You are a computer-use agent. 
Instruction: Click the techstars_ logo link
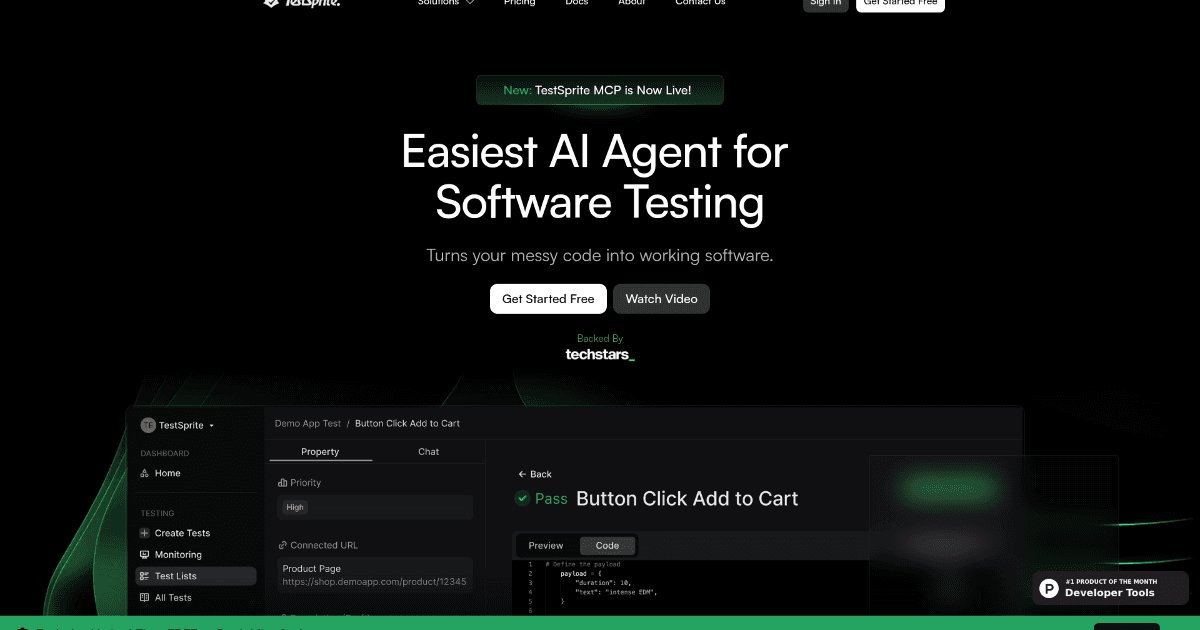600,354
